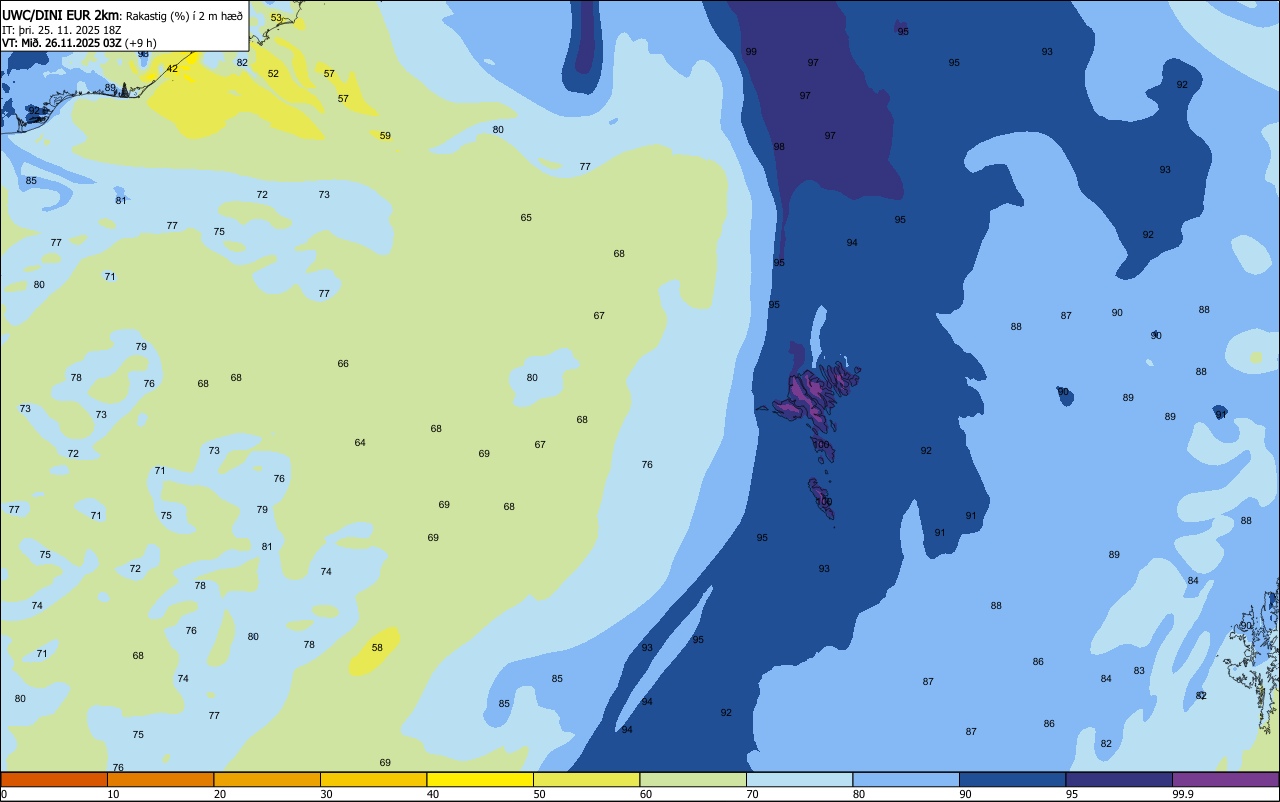Pick the 60–70 light green legend swatch
The width and height of the screenshot is (1280, 802).
693,779
